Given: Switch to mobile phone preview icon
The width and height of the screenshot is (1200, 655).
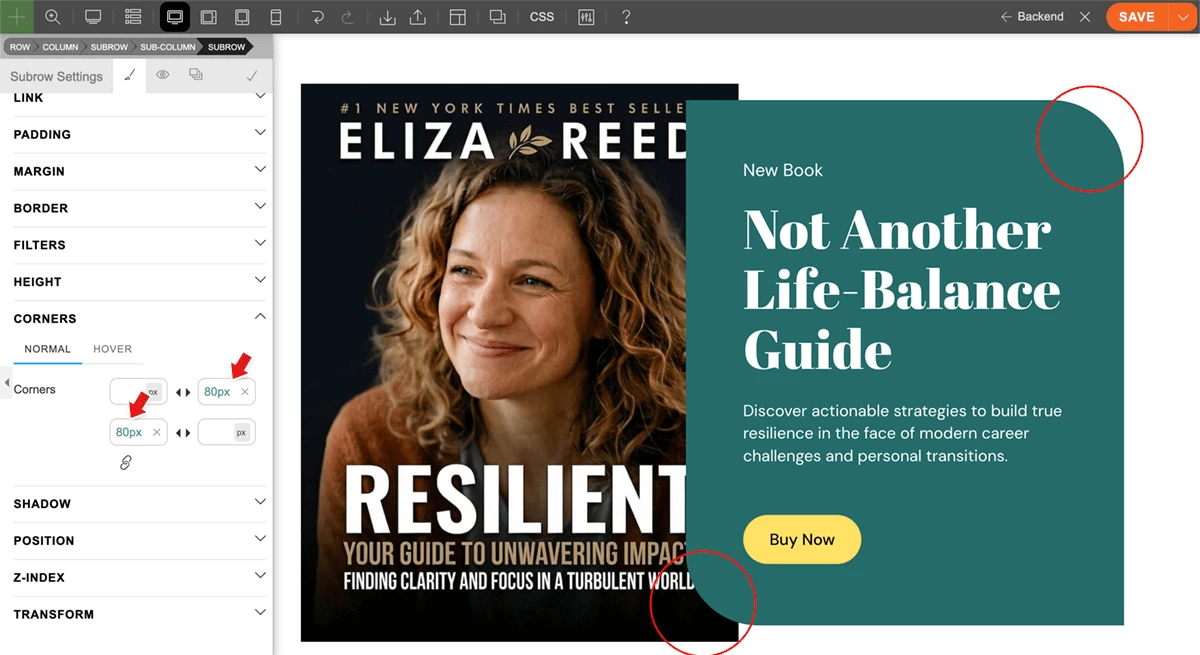Looking at the screenshot, I should tap(276, 17).
